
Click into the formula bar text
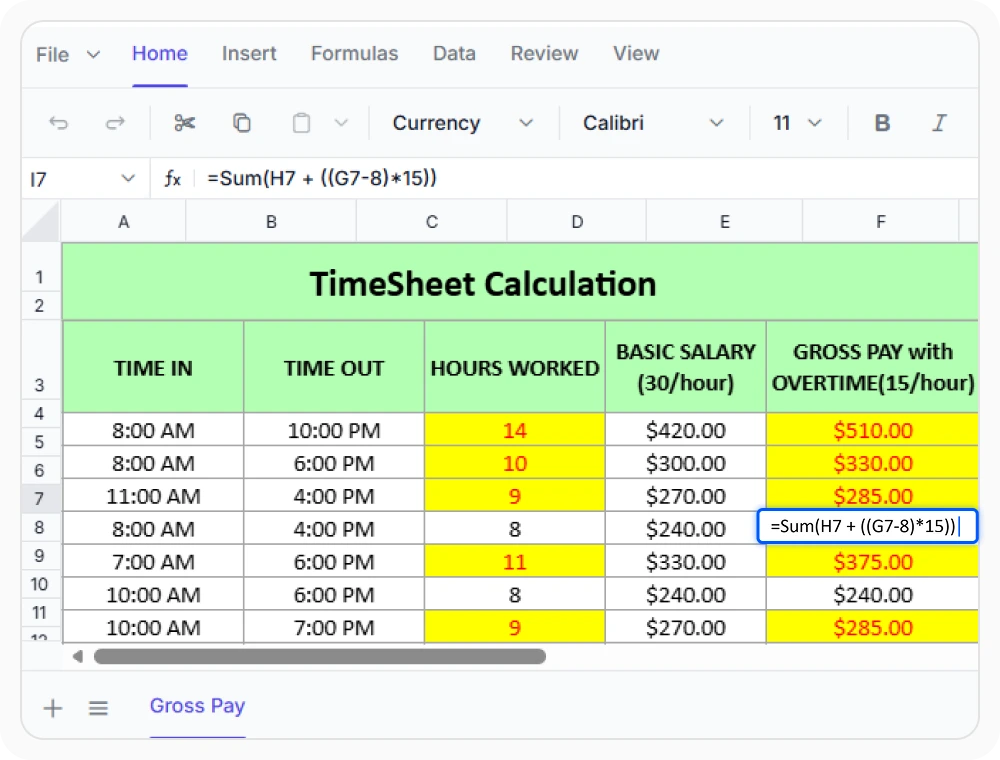(x=322, y=178)
